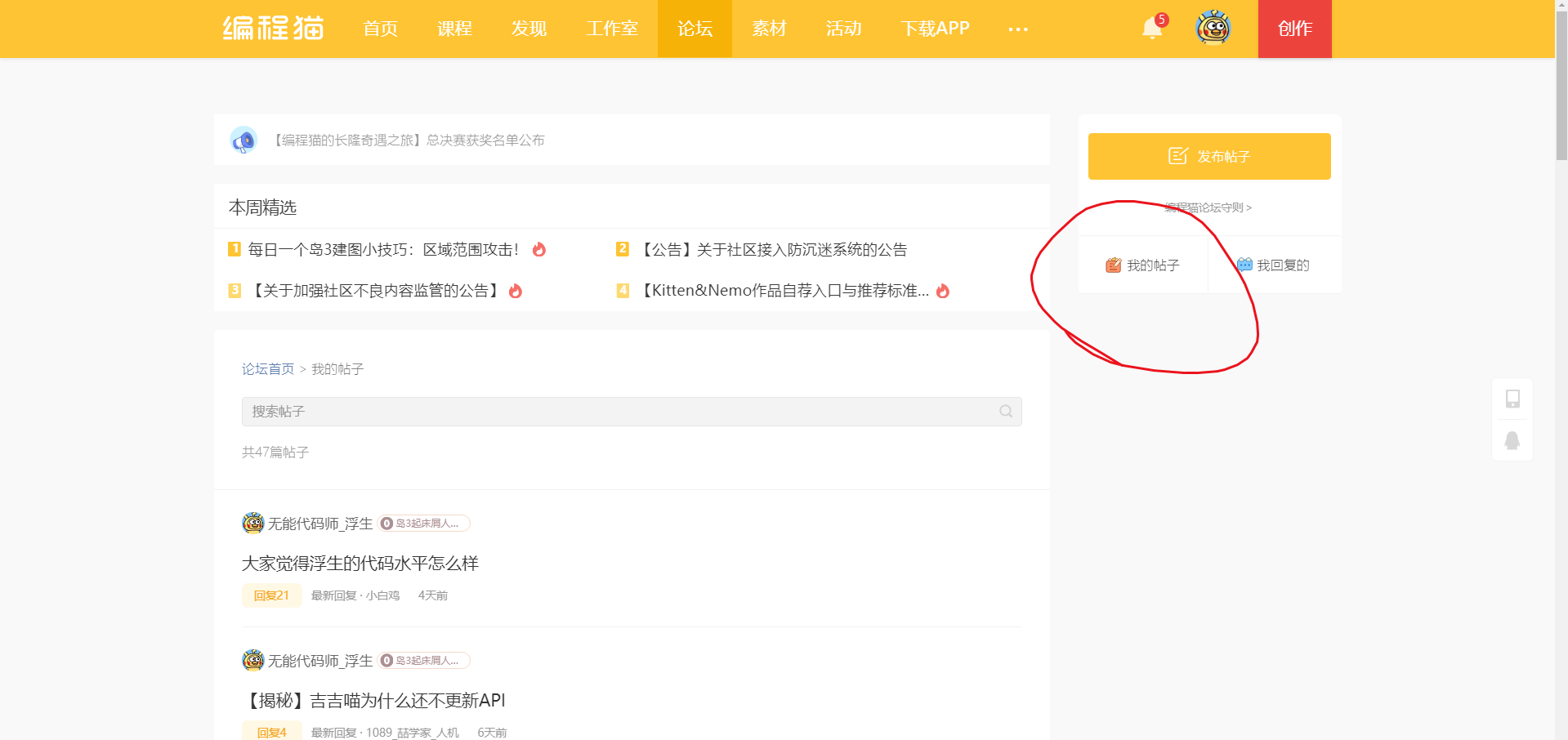Click avatar of 大家觉得浮生 post author
The image size is (1568, 740).
click(253, 523)
